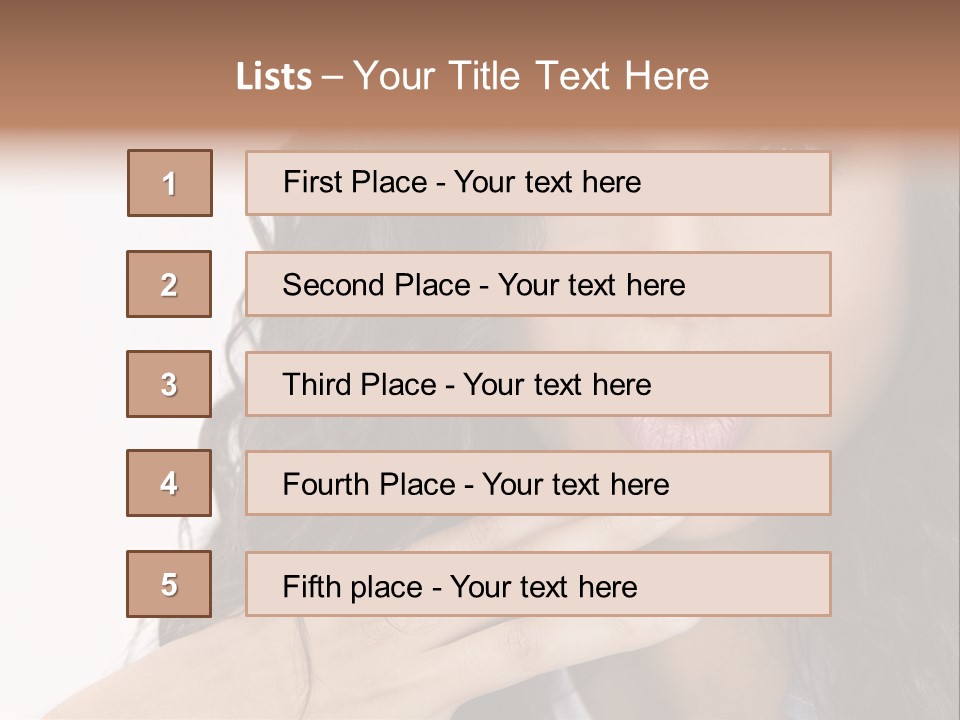
Task: Select the number 2 box
Action: tap(169, 284)
